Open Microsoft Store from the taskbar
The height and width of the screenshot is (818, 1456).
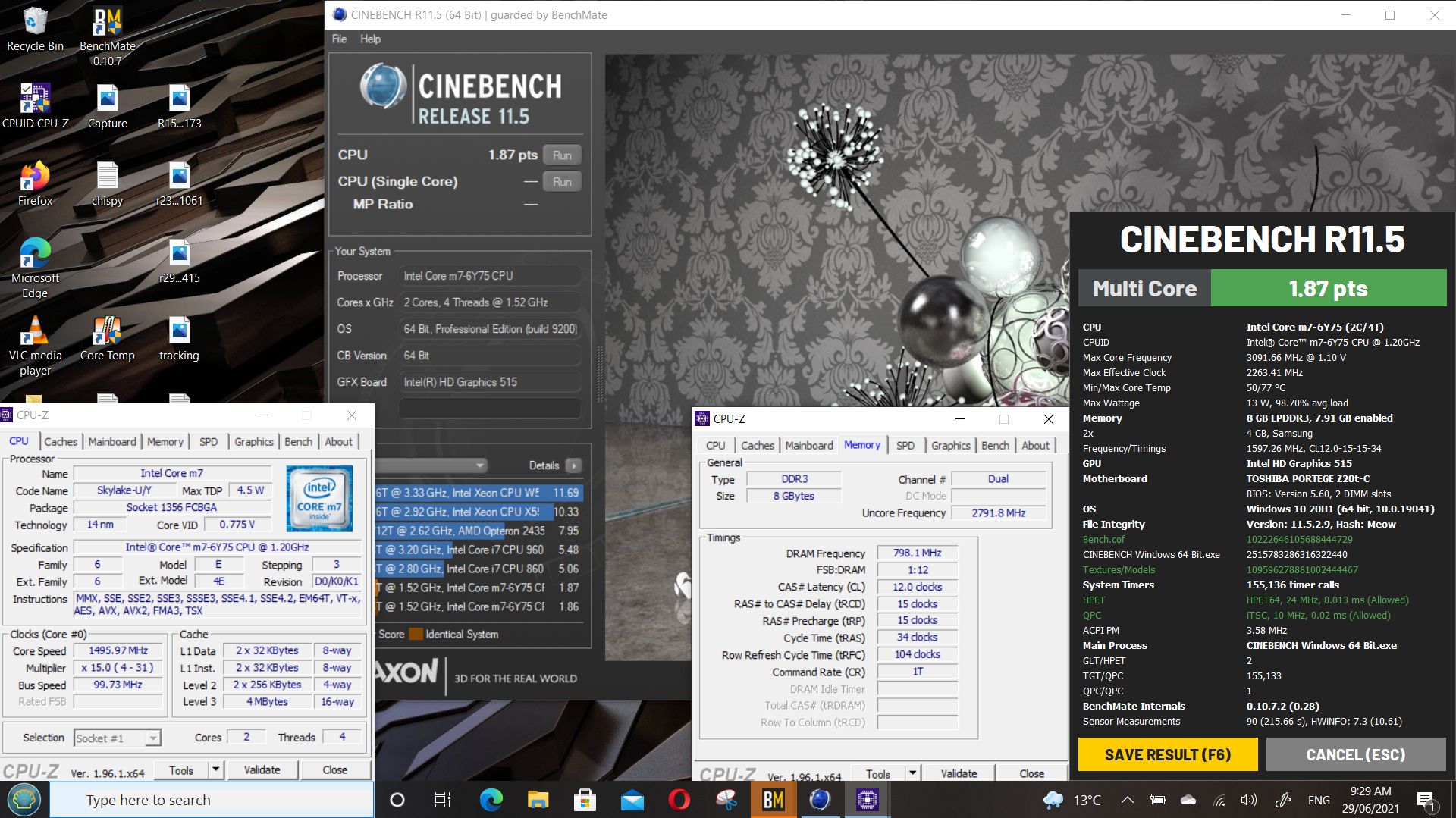pos(585,799)
